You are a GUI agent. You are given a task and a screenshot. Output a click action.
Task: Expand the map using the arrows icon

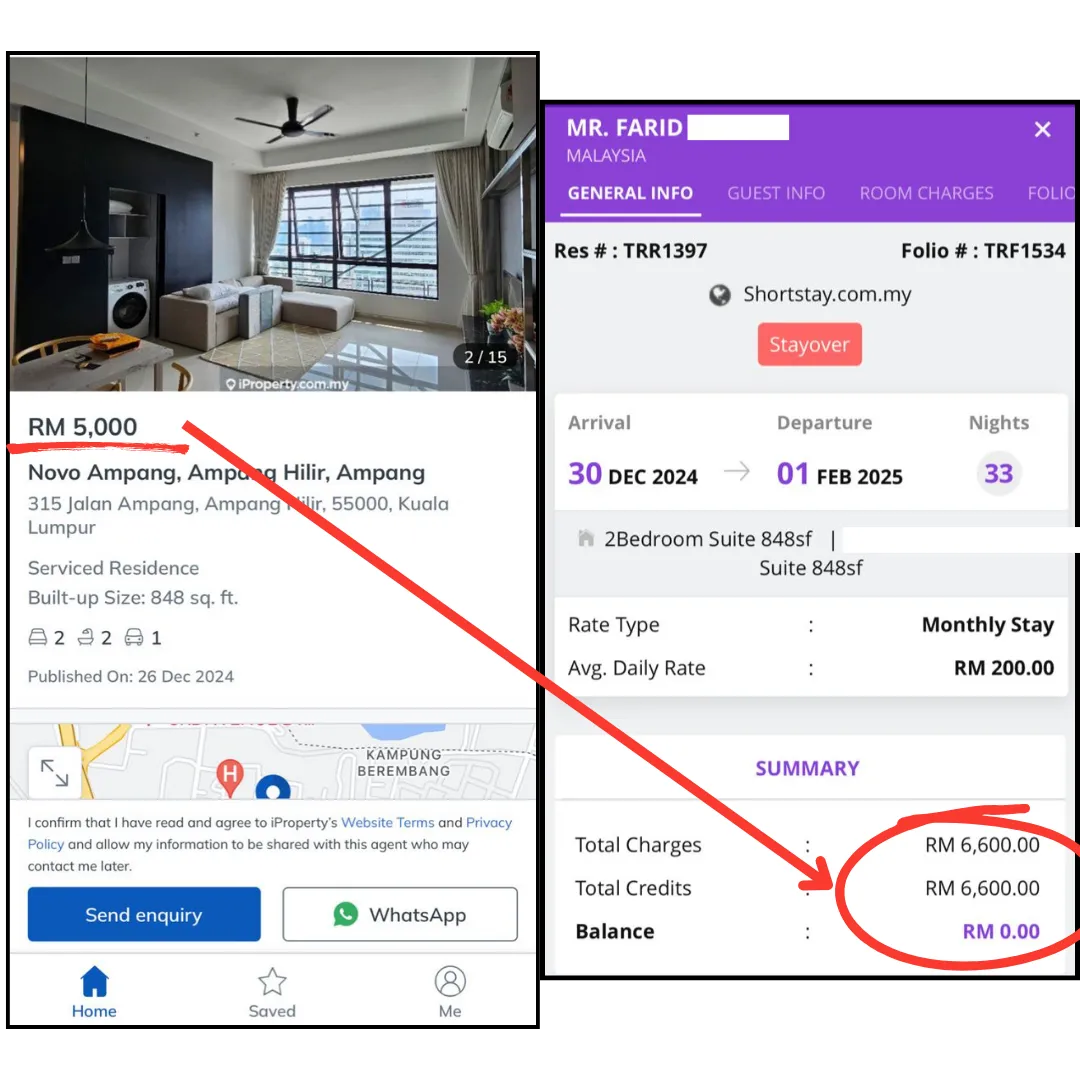[x=54, y=773]
